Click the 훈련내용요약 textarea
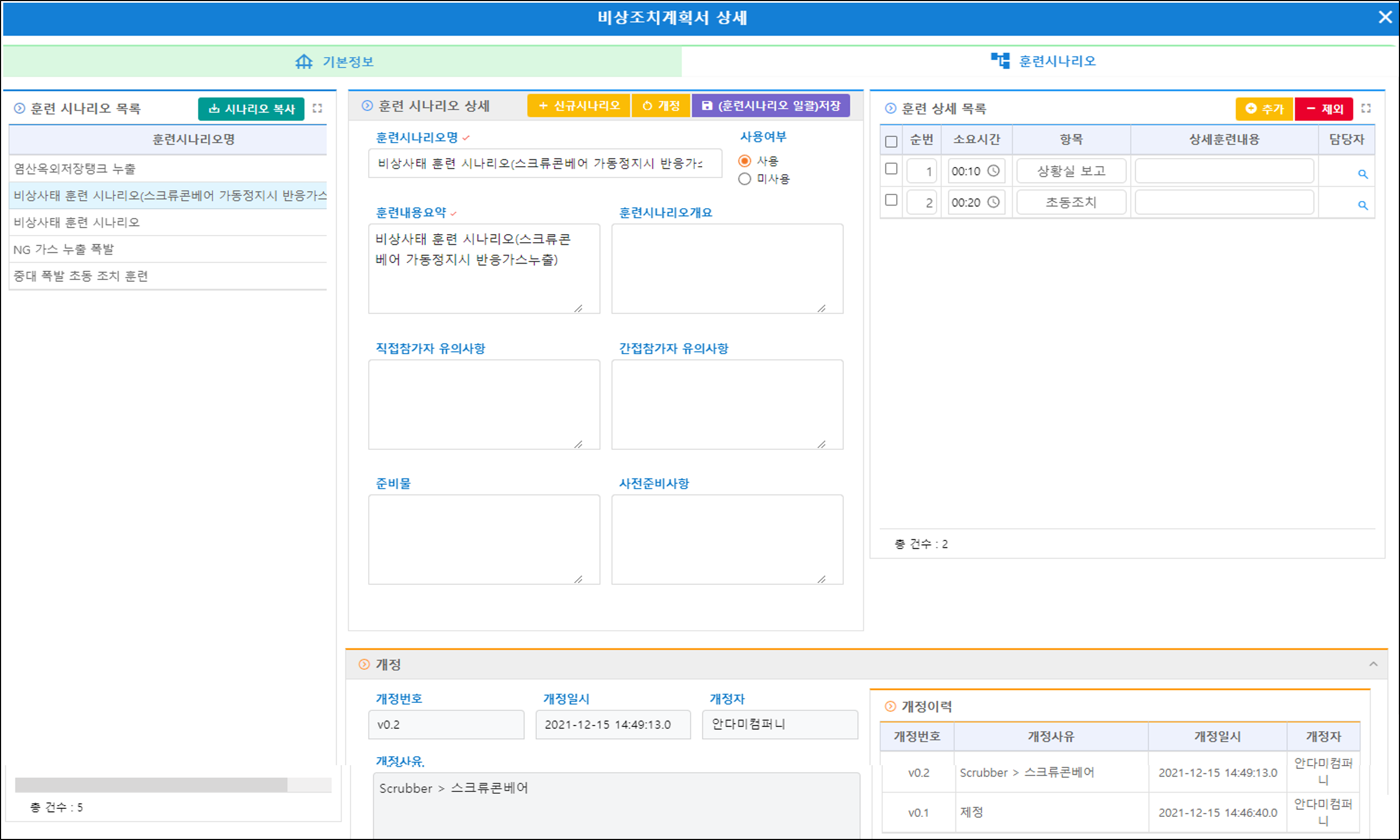Image resolution: width=1400 pixels, height=840 pixels. coord(484,269)
